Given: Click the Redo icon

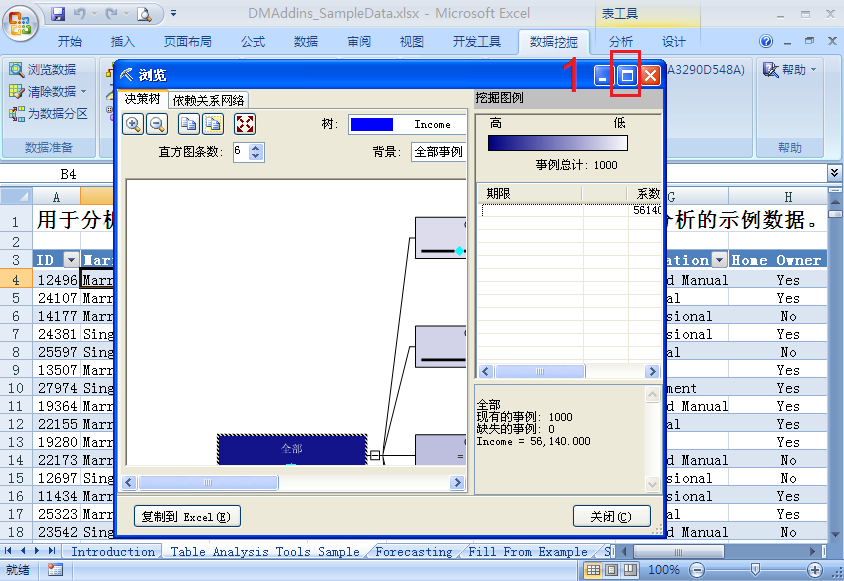Looking at the screenshot, I should [x=111, y=13].
